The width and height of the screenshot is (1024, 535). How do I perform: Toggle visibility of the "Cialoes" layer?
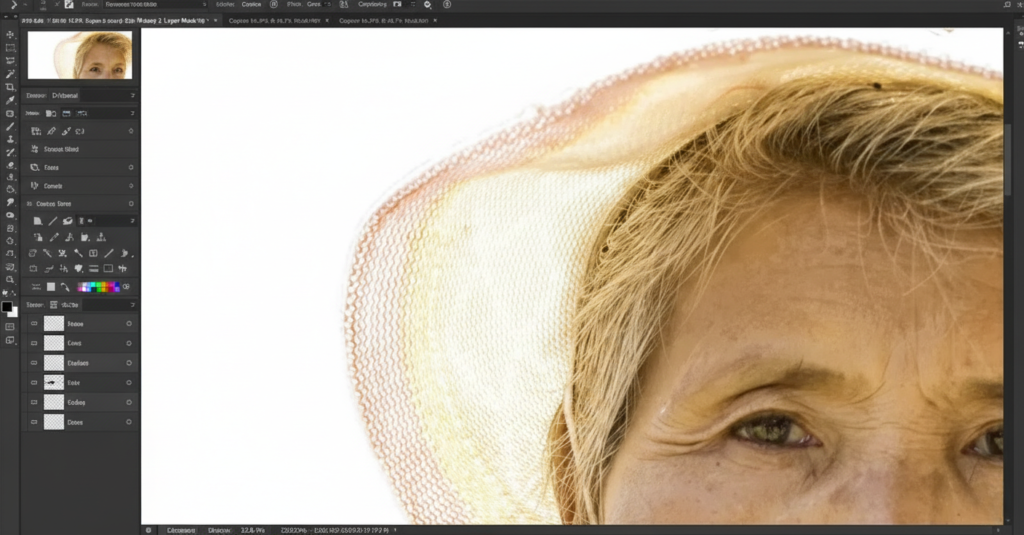pyautogui.click(x=34, y=363)
